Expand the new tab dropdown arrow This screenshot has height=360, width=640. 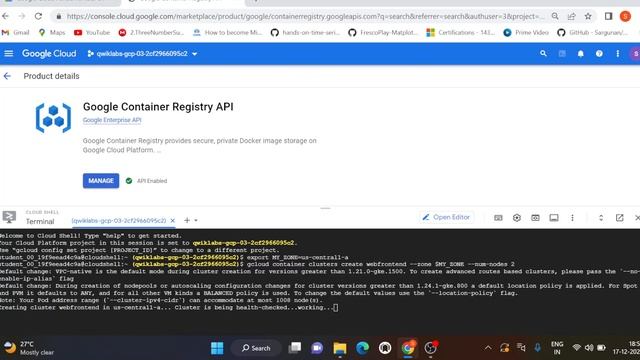(x=196, y=220)
